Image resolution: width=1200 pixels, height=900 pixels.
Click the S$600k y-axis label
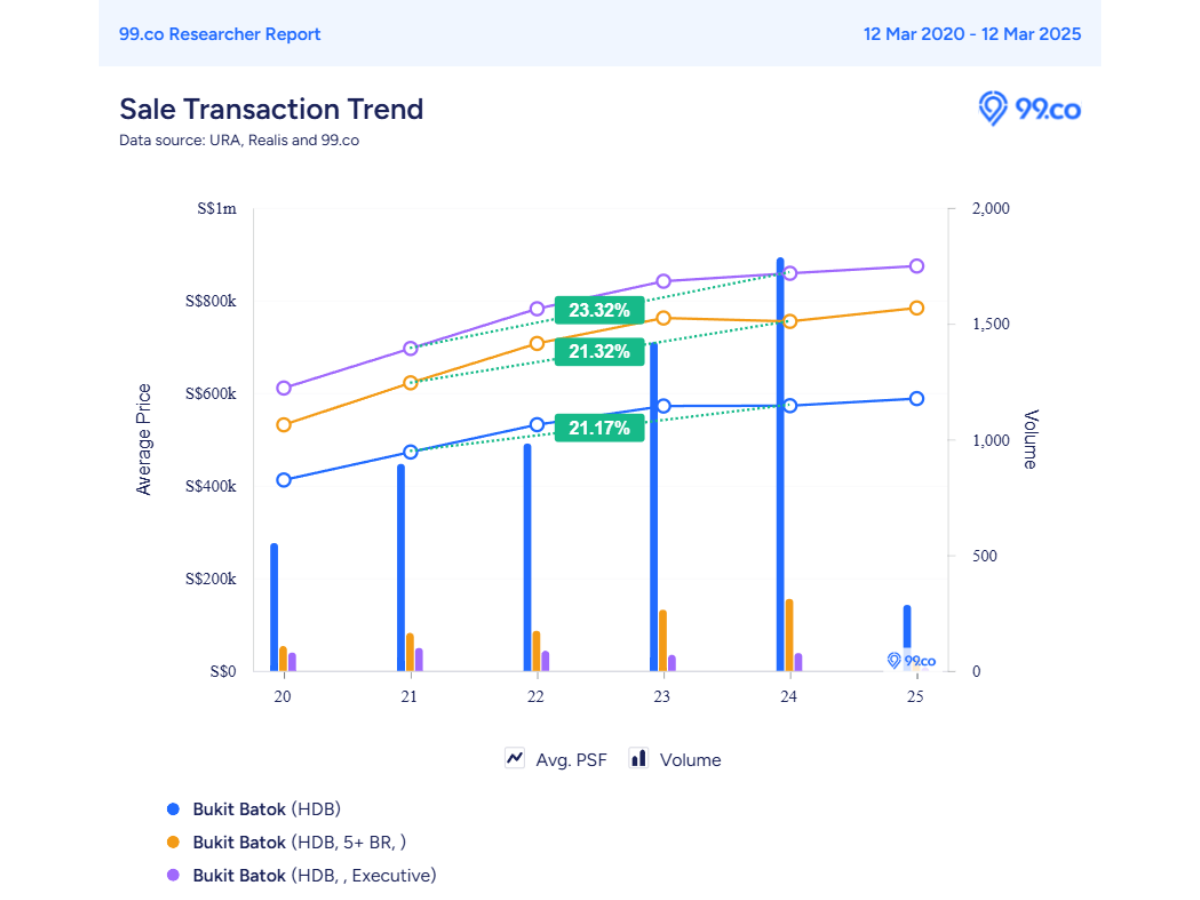[210, 394]
